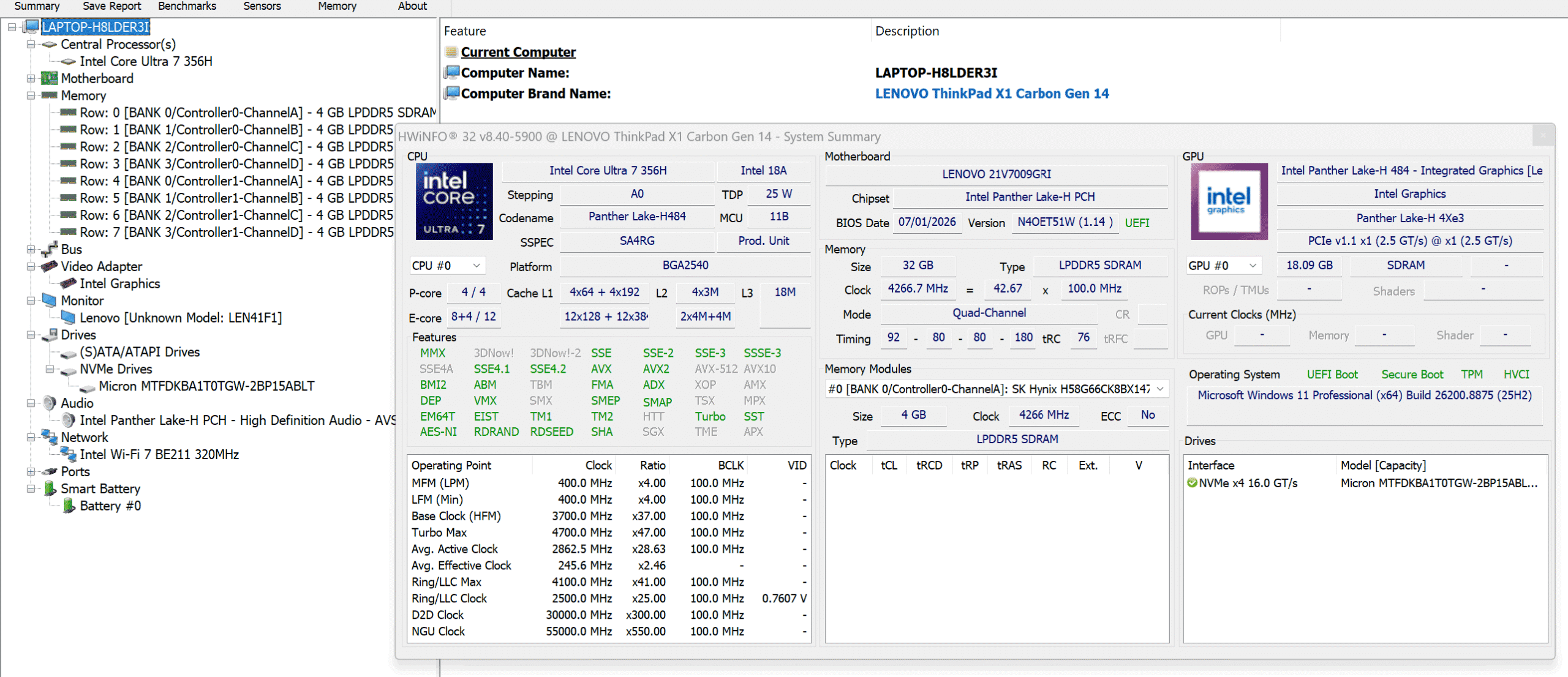Open the Sensors menu item
The image size is (1568, 677).
[x=262, y=6]
